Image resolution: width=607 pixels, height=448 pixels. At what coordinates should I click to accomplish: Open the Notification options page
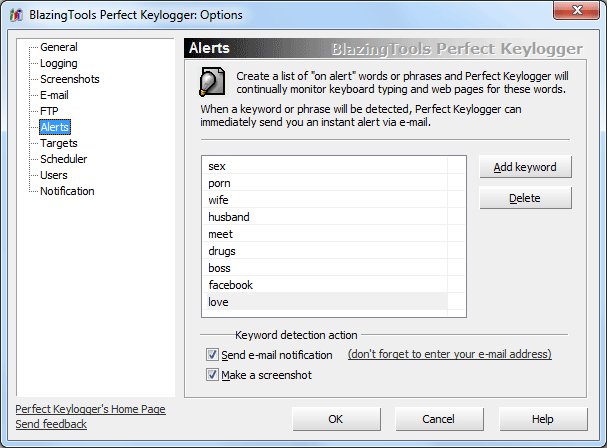[x=67, y=191]
